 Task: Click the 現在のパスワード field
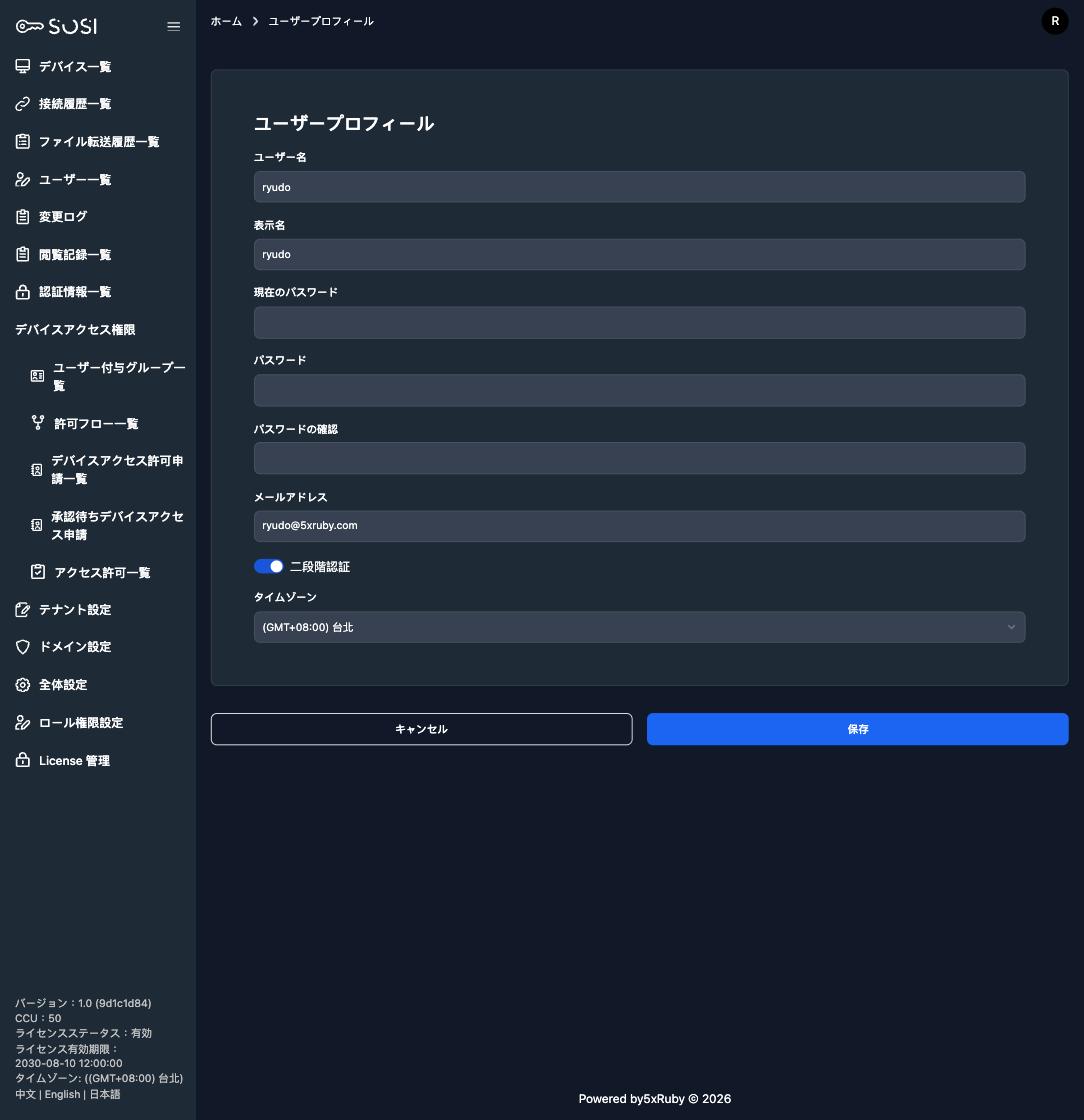639,322
